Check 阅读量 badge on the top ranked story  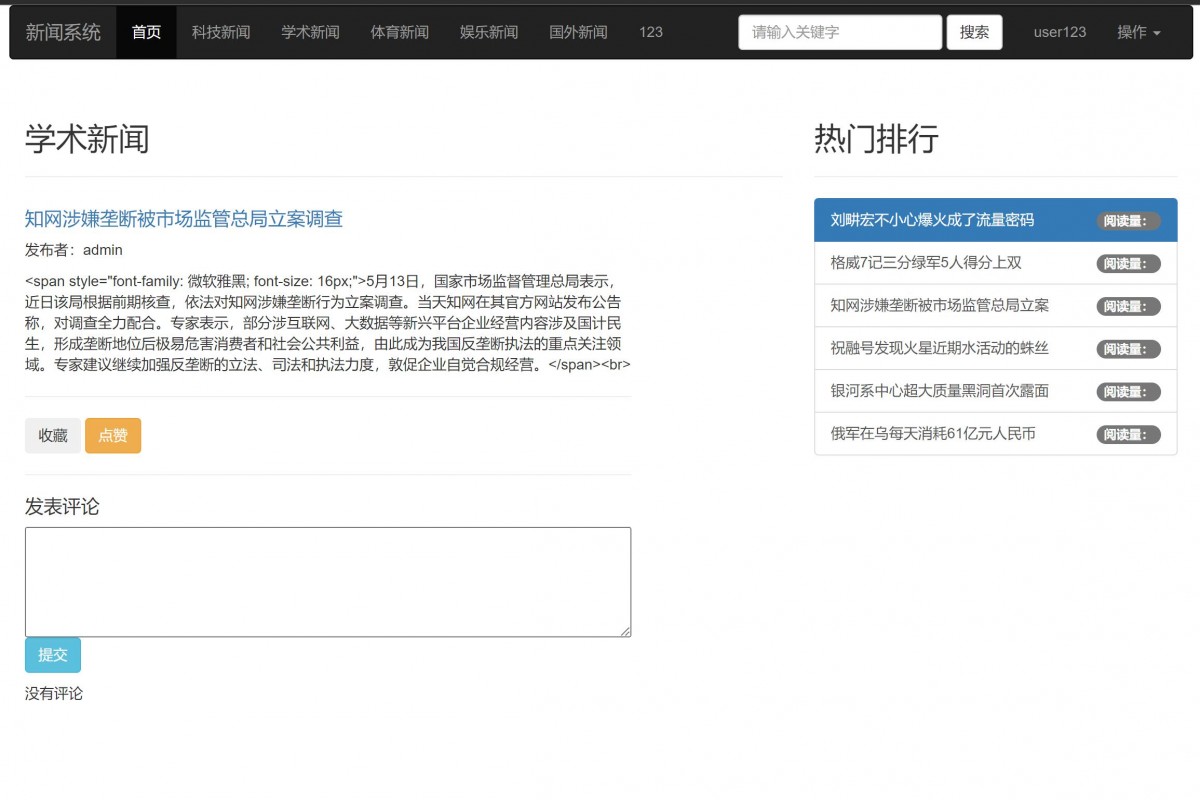click(1128, 219)
